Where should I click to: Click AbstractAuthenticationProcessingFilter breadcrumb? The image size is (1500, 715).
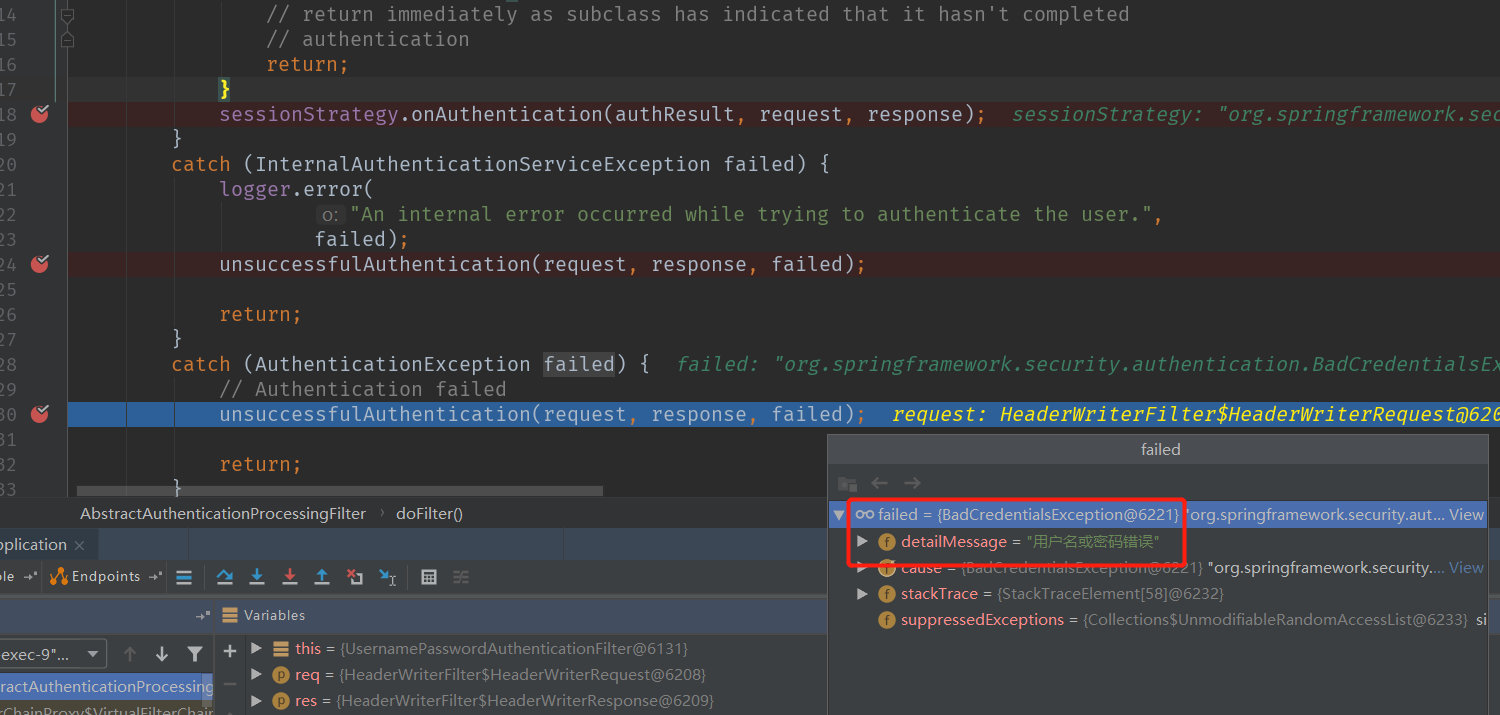pyautogui.click(x=223, y=513)
